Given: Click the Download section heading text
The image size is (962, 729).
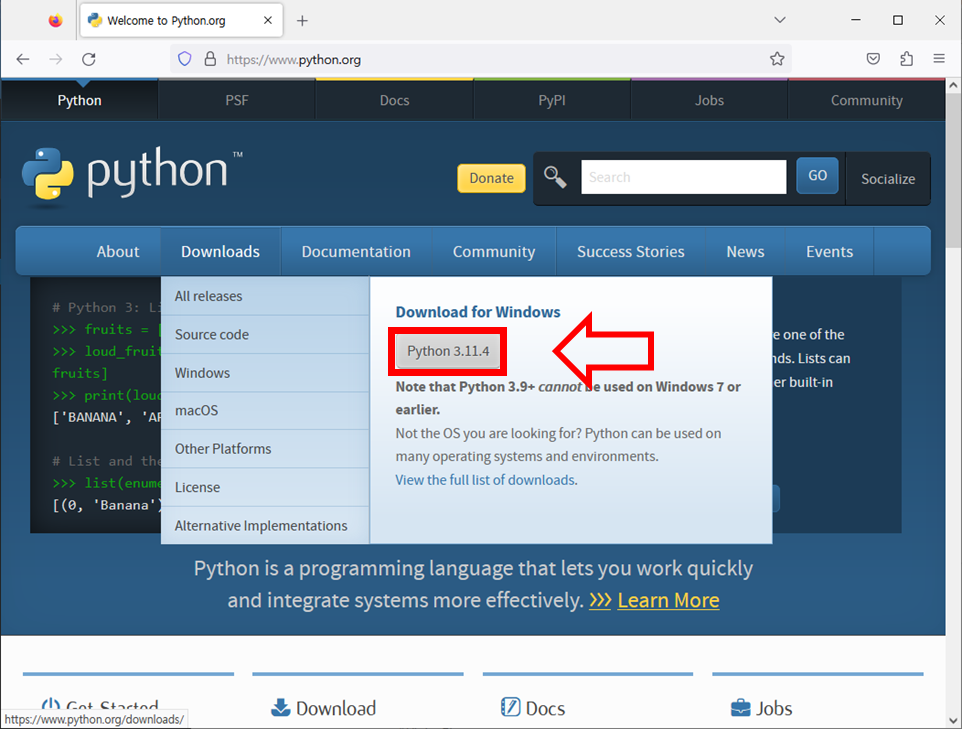Looking at the screenshot, I should tap(336, 708).
